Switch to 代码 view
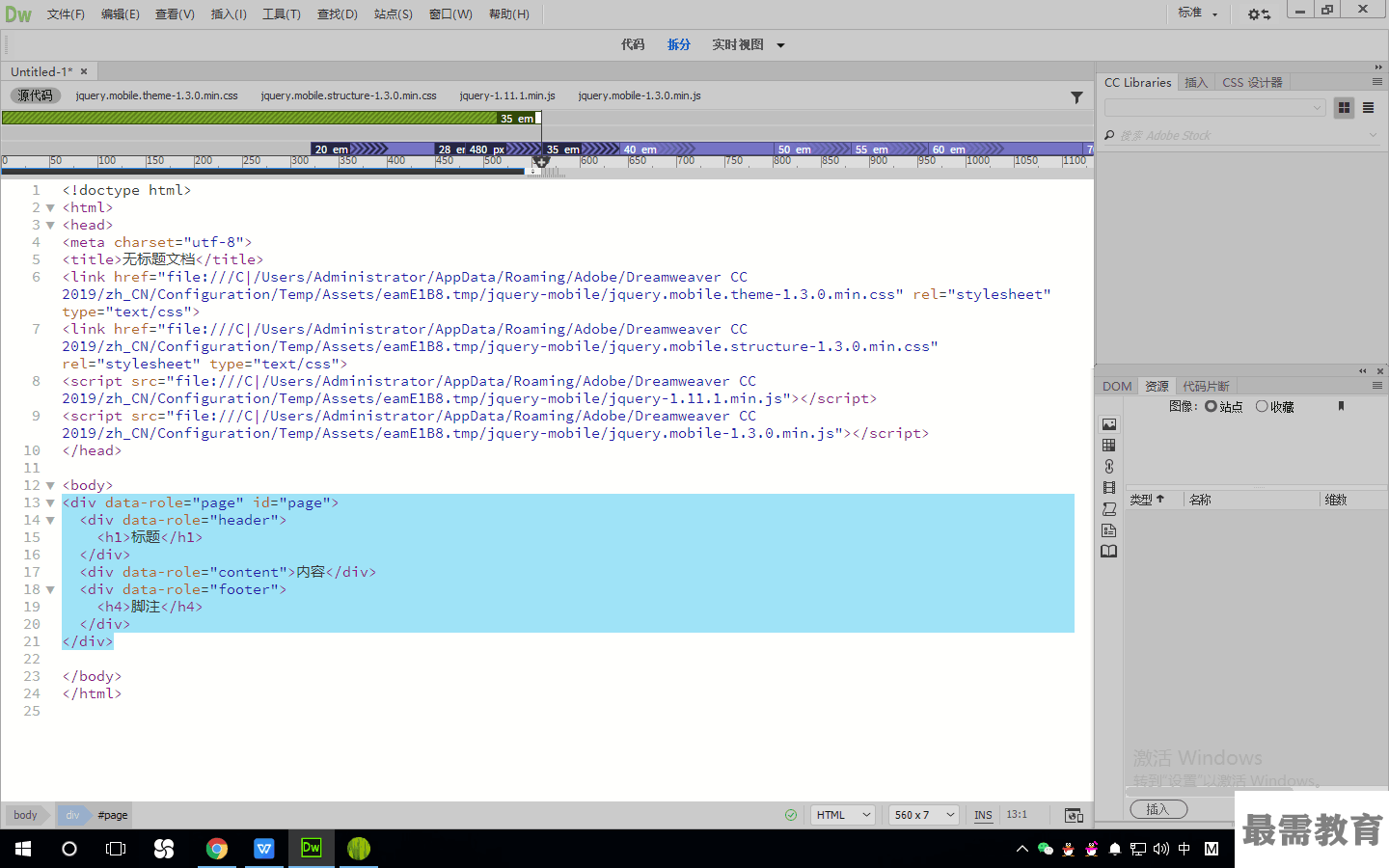Viewport: 1389px width, 868px height. 633,44
